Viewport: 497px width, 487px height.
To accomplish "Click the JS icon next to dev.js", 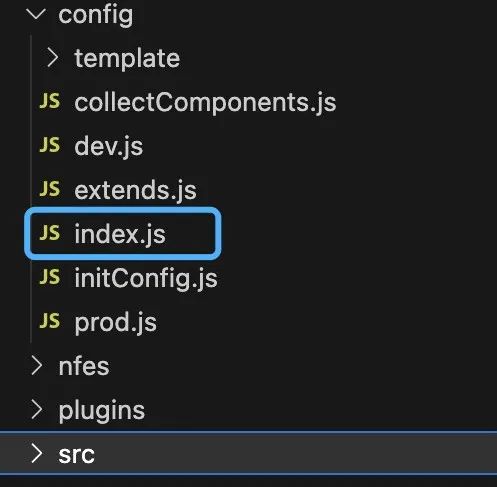I will coord(50,145).
